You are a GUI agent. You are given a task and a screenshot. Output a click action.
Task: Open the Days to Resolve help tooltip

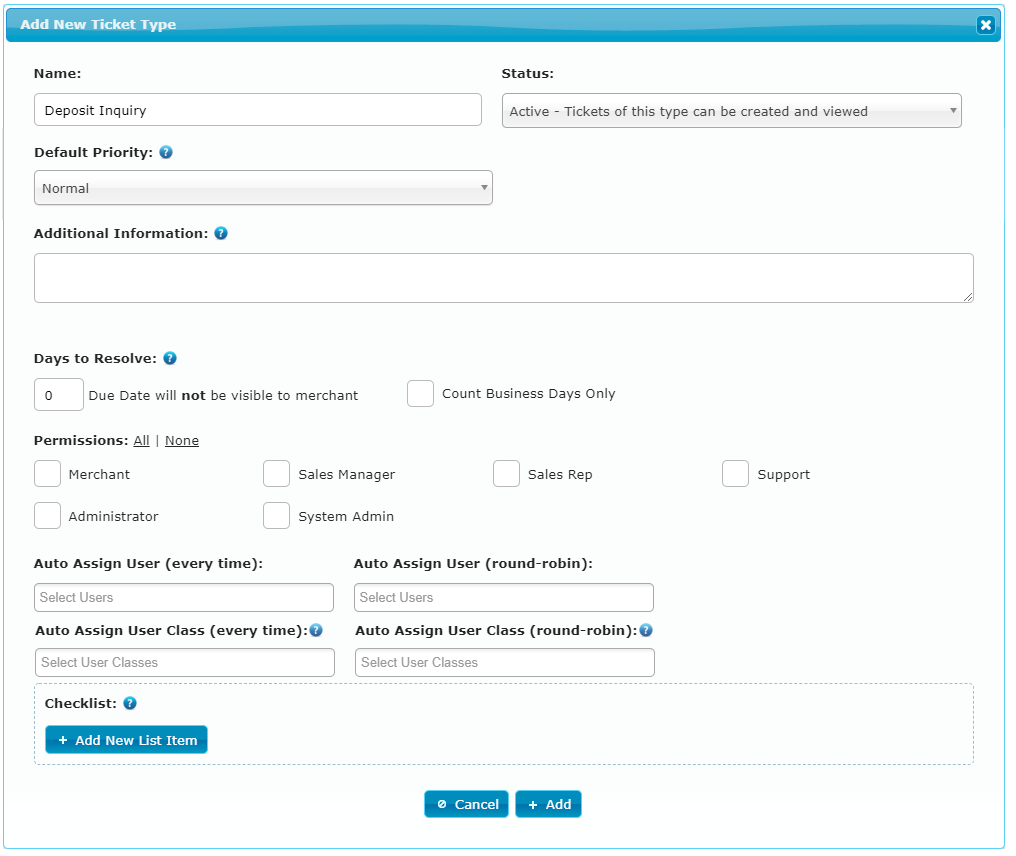(170, 358)
